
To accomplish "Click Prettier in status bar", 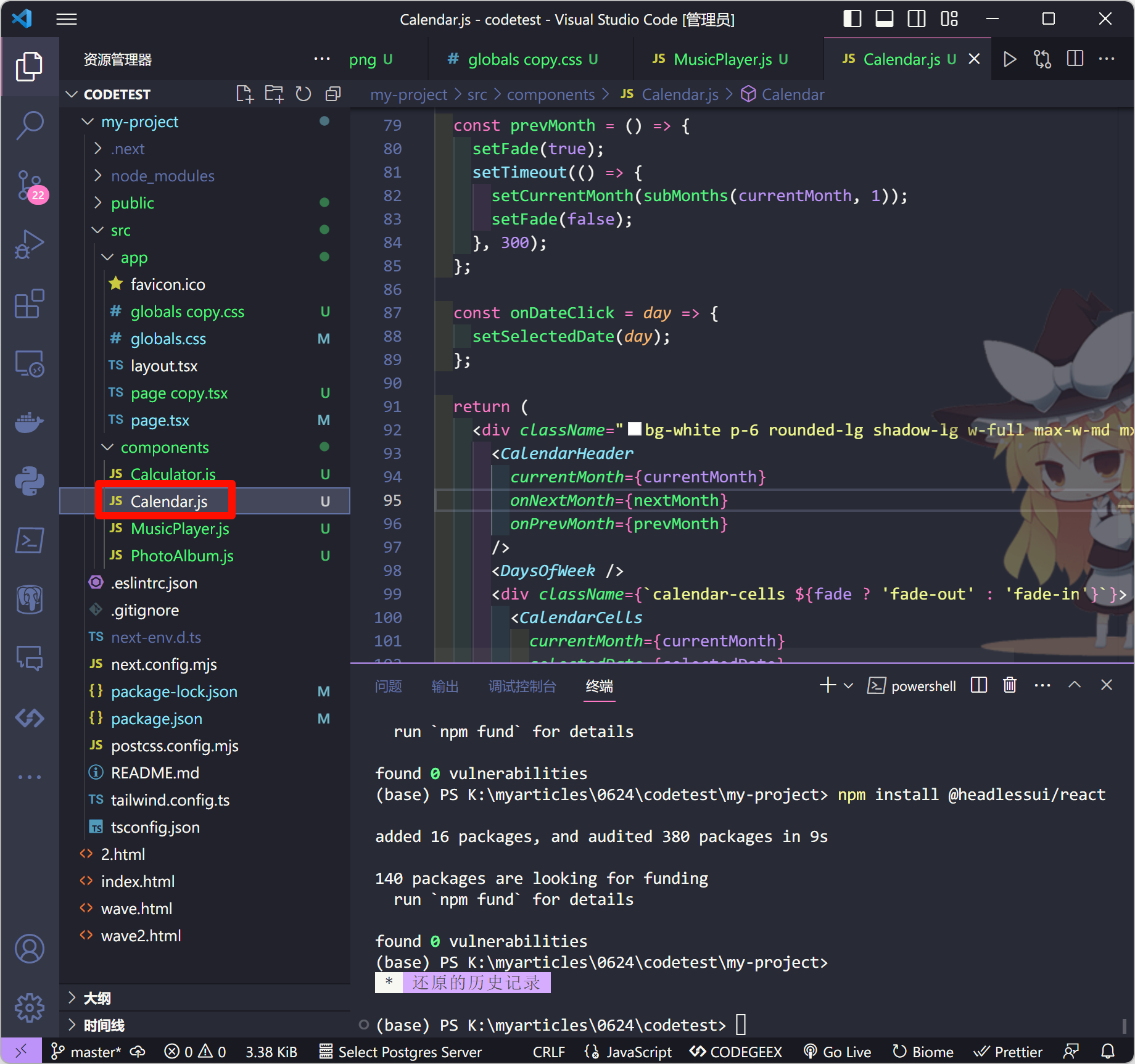I will [x=1008, y=1052].
